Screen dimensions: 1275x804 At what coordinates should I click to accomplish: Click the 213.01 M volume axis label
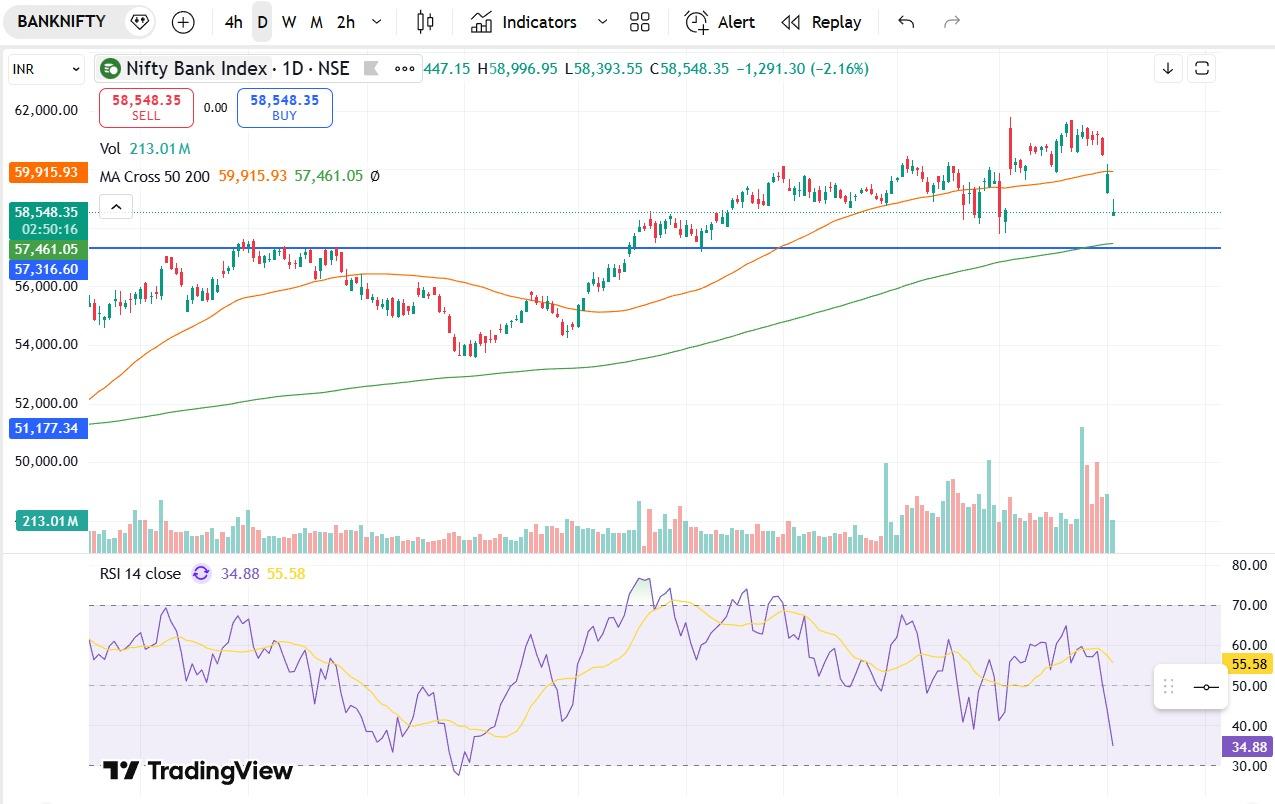(50, 521)
